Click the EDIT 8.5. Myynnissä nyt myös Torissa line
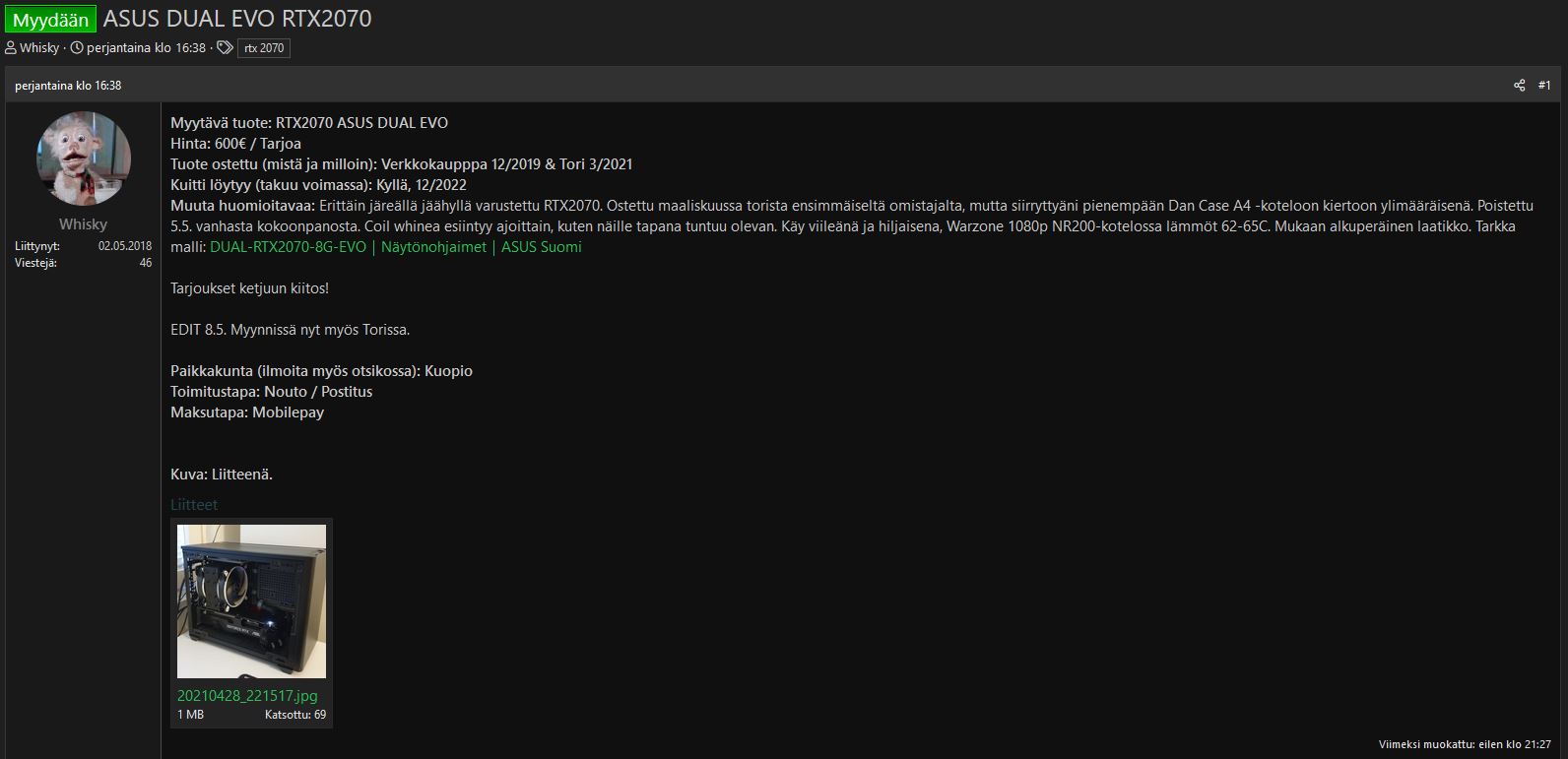The height and width of the screenshot is (759, 1568). (x=290, y=330)
